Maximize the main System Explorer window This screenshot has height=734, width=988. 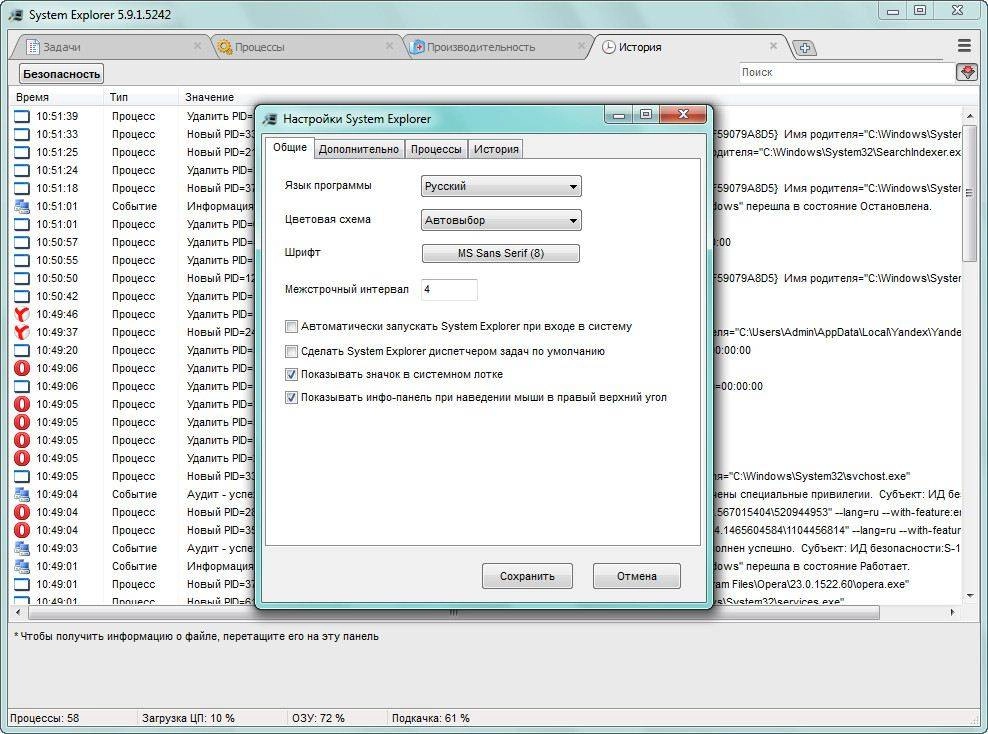pyautogui.click(x=920, y=10)
